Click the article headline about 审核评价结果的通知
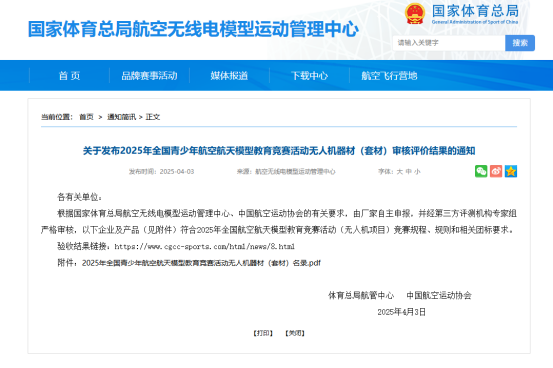 (x=279, y=151)
